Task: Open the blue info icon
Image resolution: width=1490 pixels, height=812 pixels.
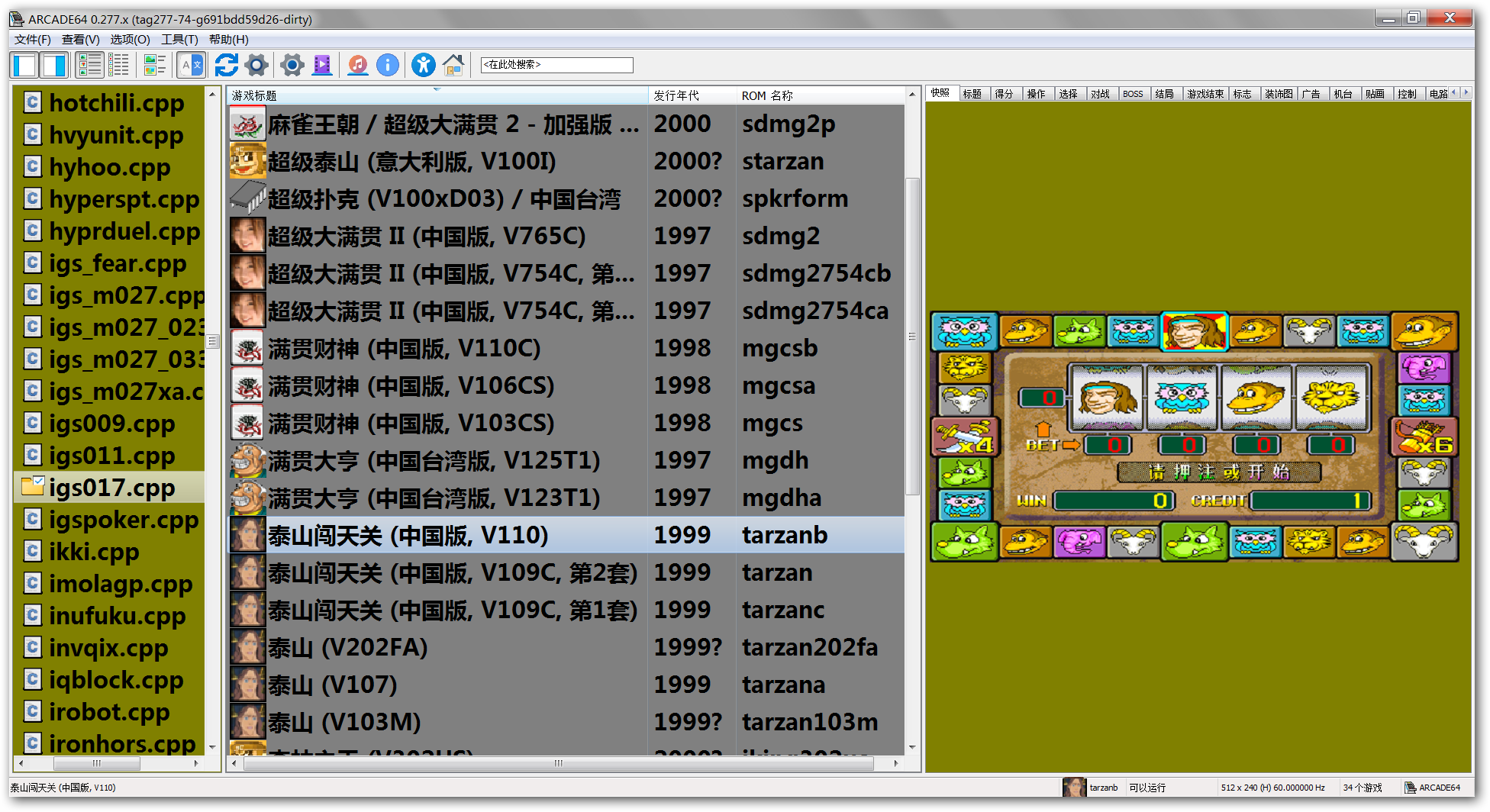Action: [388, 66]
